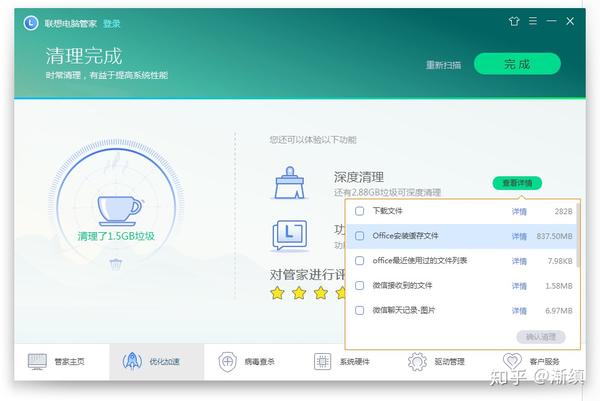Viewport: 600px width, 401px height.
Task: Switch to the 系统硬件 tab
Action: pyautogui.click(x=347, y=362)
